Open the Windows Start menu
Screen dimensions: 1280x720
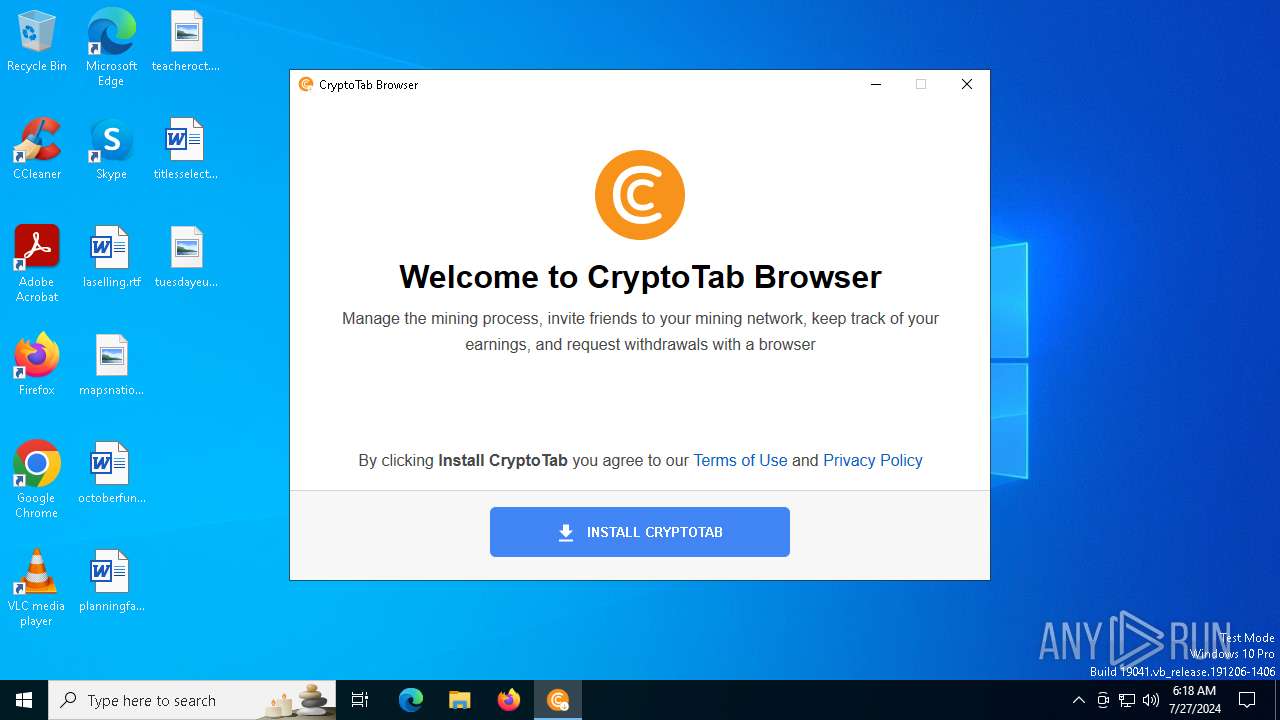(x=24, y=700)
